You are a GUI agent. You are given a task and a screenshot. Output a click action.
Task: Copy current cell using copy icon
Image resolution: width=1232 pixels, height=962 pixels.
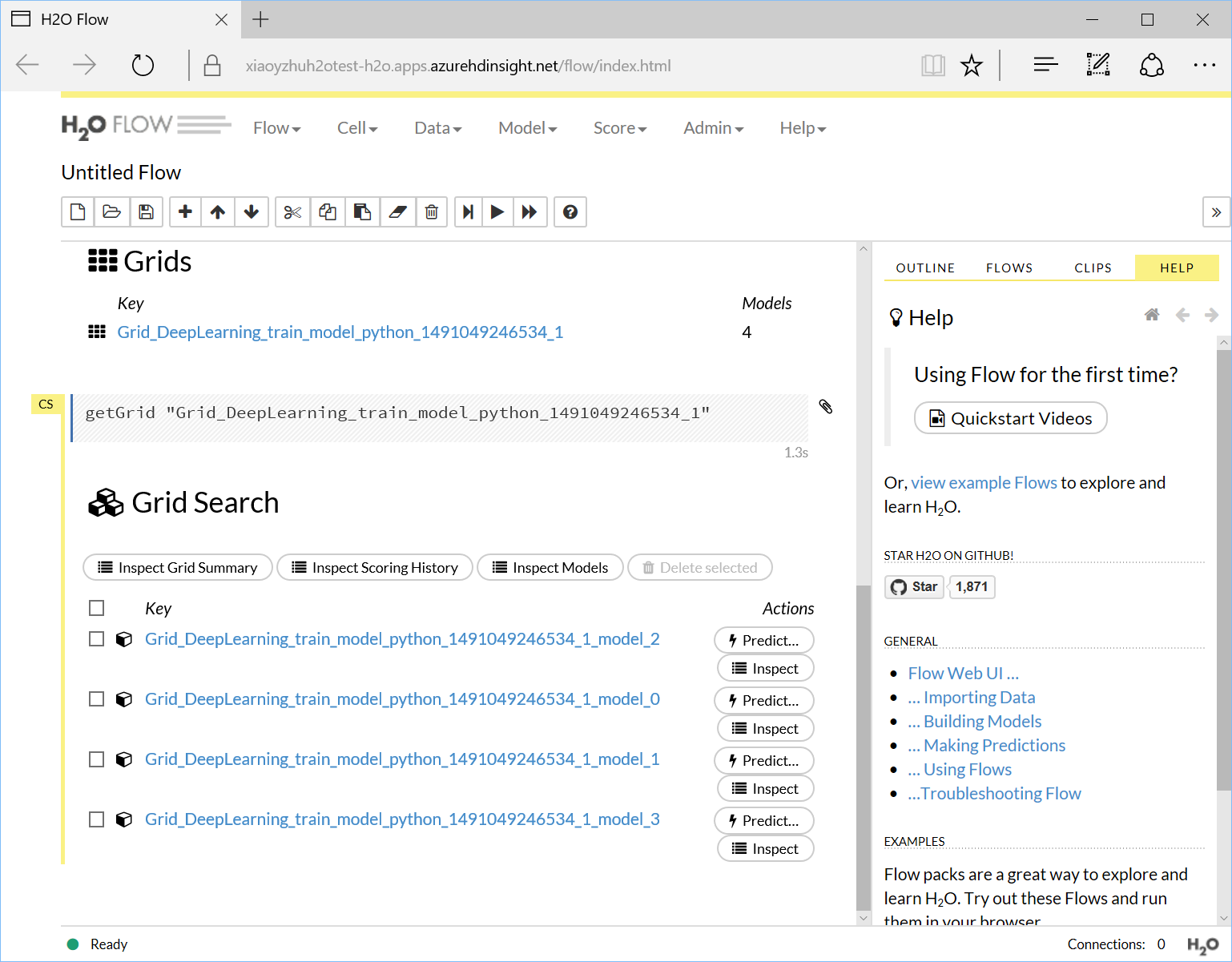[328, 212]
